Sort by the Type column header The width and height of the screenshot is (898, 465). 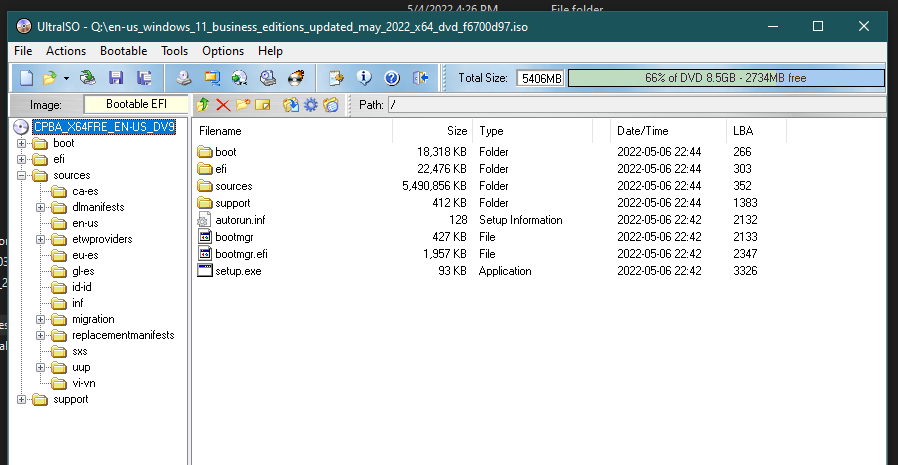pos(533,131)
